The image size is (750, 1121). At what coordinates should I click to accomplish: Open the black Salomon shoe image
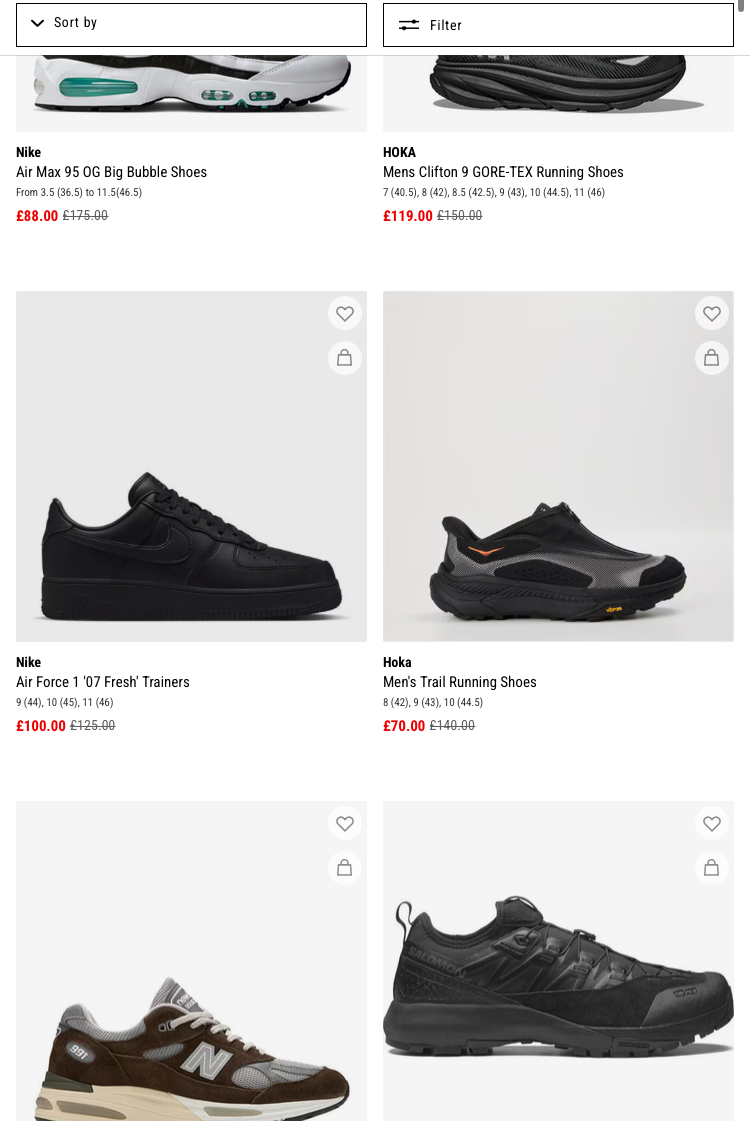tap(558, 990)
